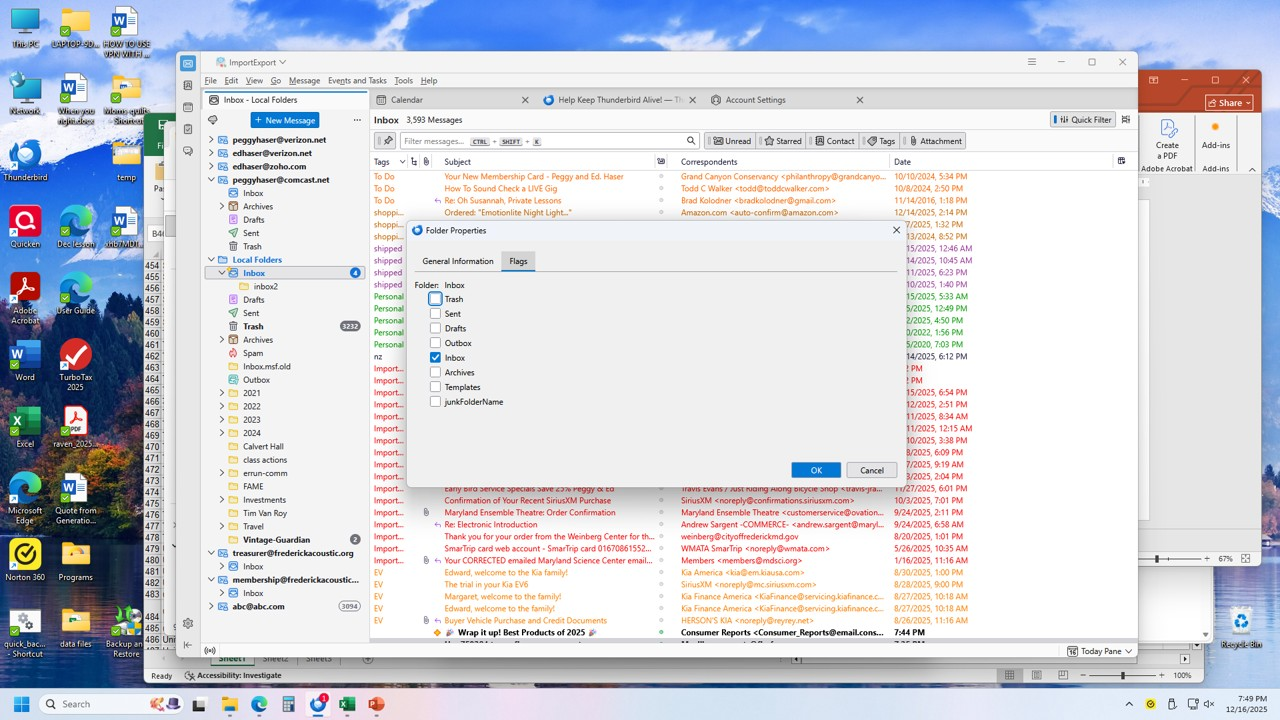Filter messages by Starred
Screen dimensions: 1280x720
pos(782,141)
